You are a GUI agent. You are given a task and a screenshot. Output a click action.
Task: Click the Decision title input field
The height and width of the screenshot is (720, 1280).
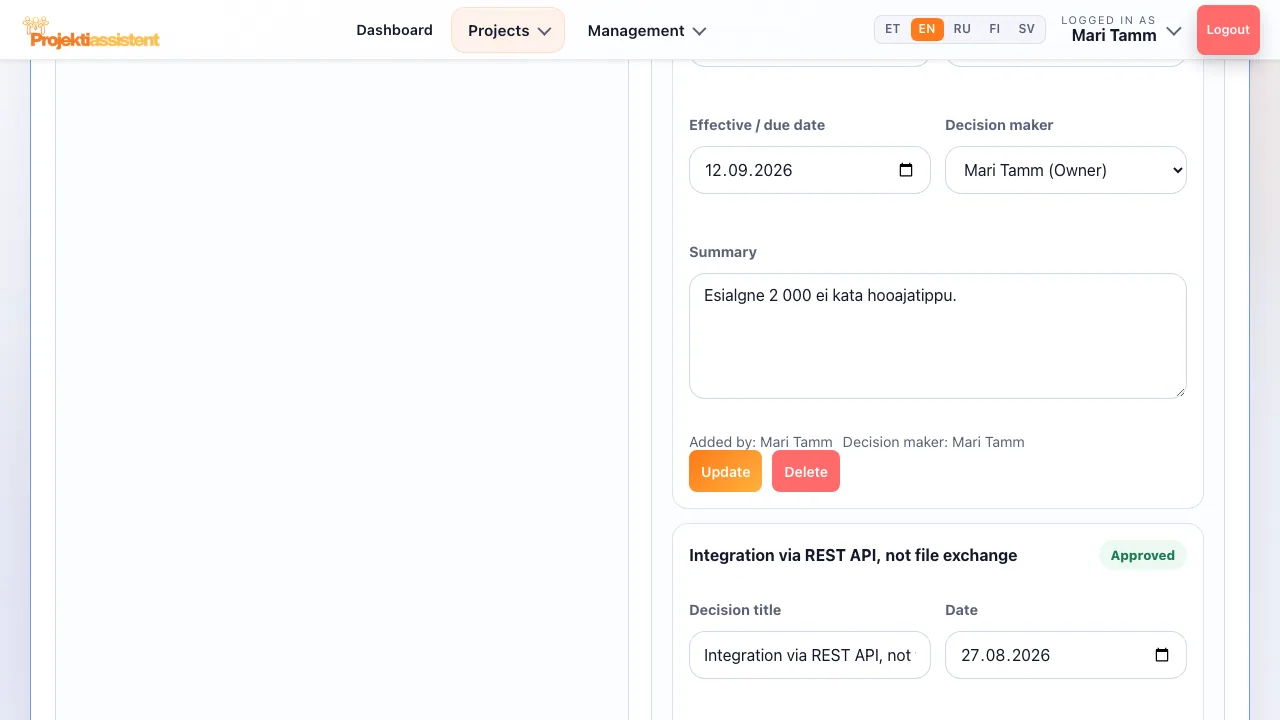(x=810, y=655)
